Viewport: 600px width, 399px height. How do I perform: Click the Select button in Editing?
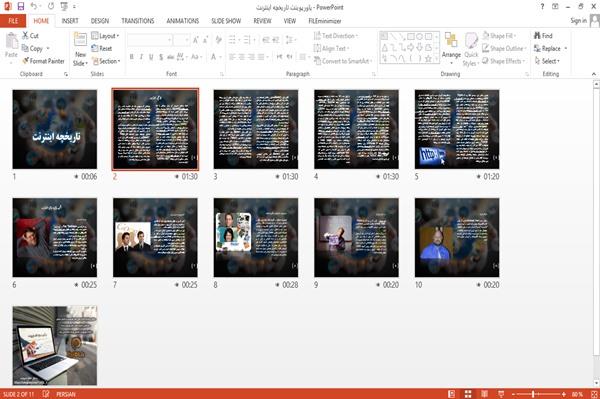[547, 61]
